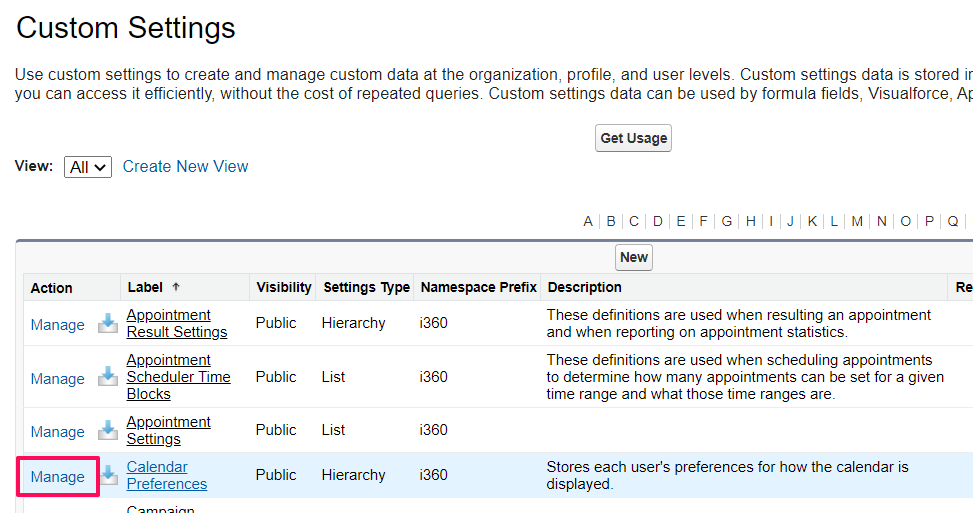This screenshot has width=973, height=513.
Task: Filter list by letter Q
Action: 953,221
